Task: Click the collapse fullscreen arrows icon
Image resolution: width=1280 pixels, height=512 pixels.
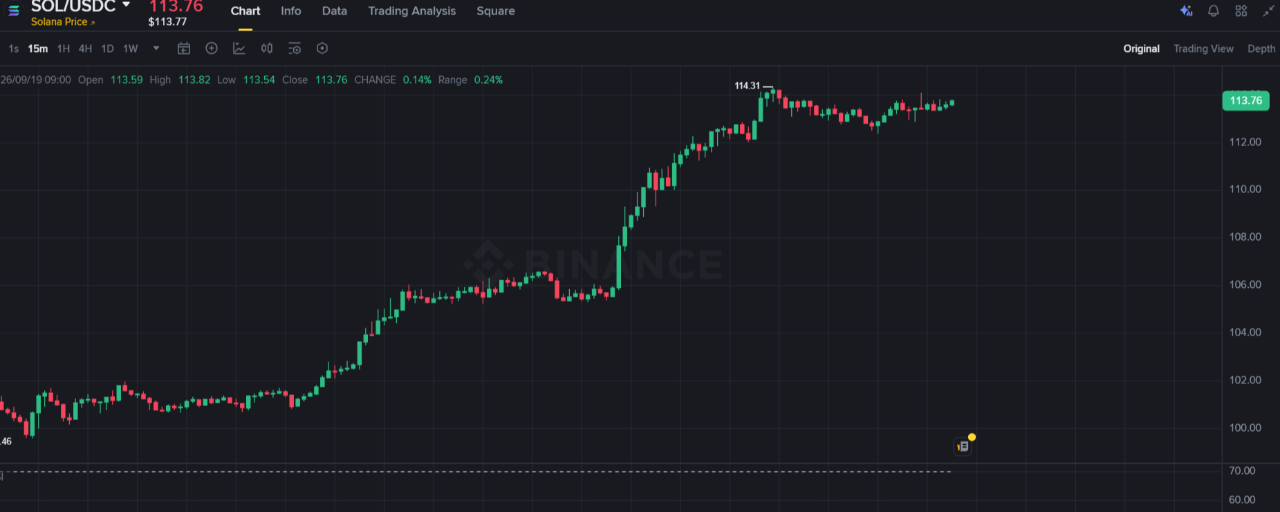Action: (x=1268, y=11)
